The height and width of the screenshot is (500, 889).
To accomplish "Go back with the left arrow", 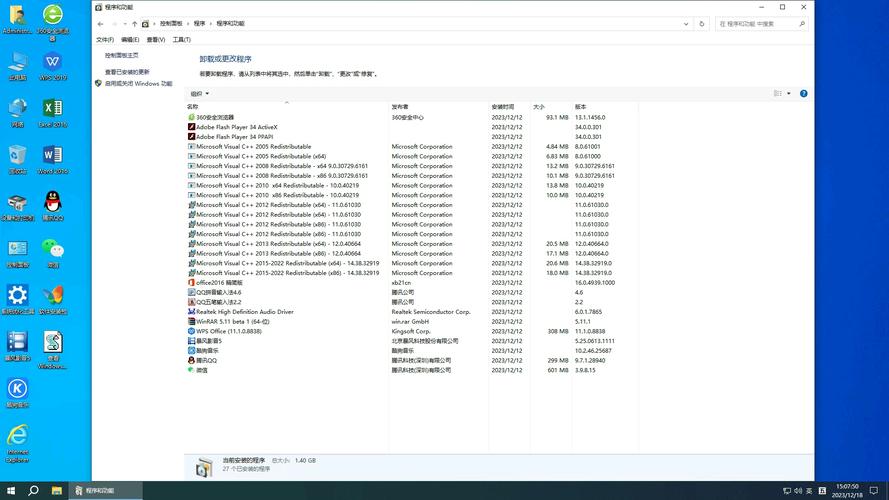I will coord(100,24).
